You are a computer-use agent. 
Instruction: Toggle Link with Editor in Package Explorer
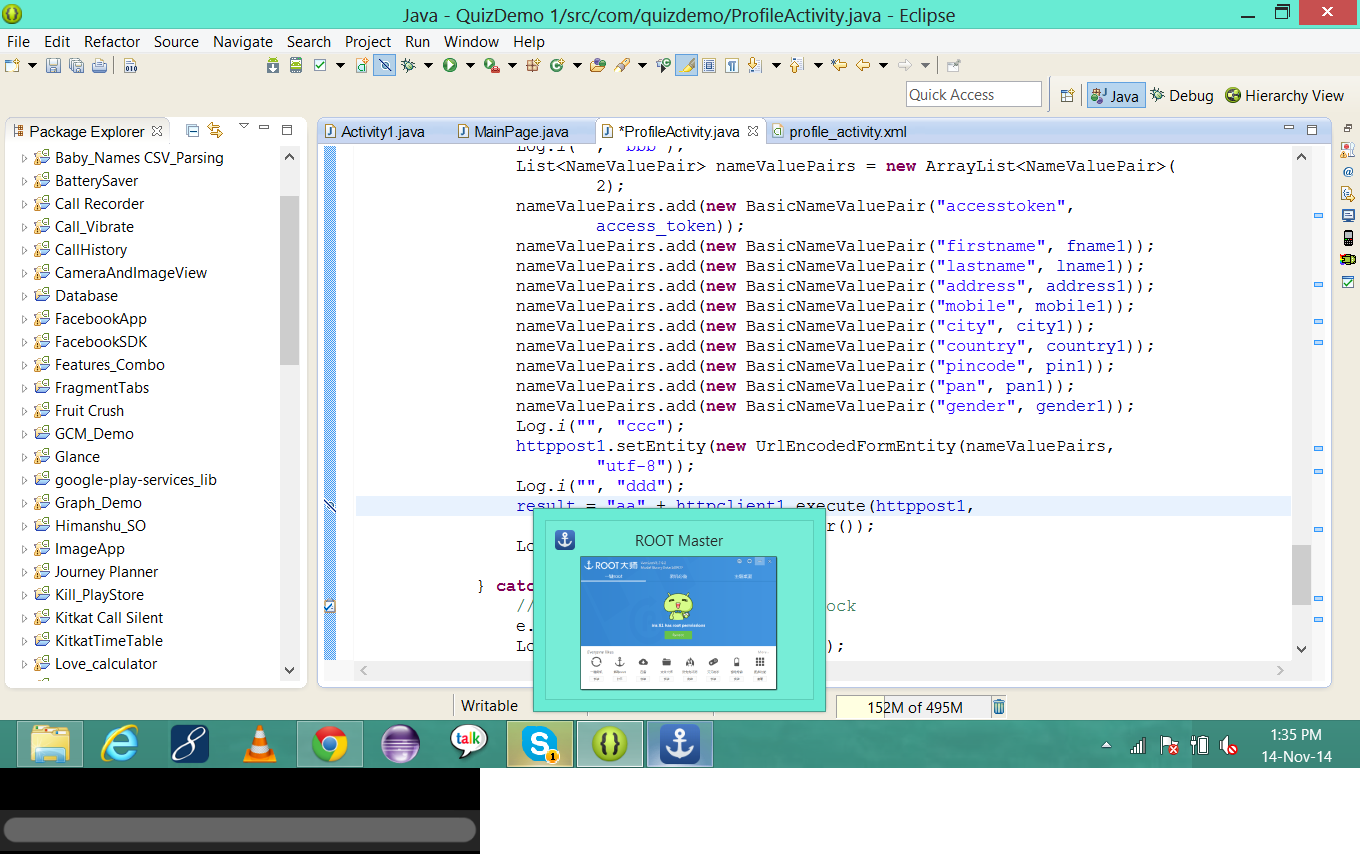tap(215, 131)
